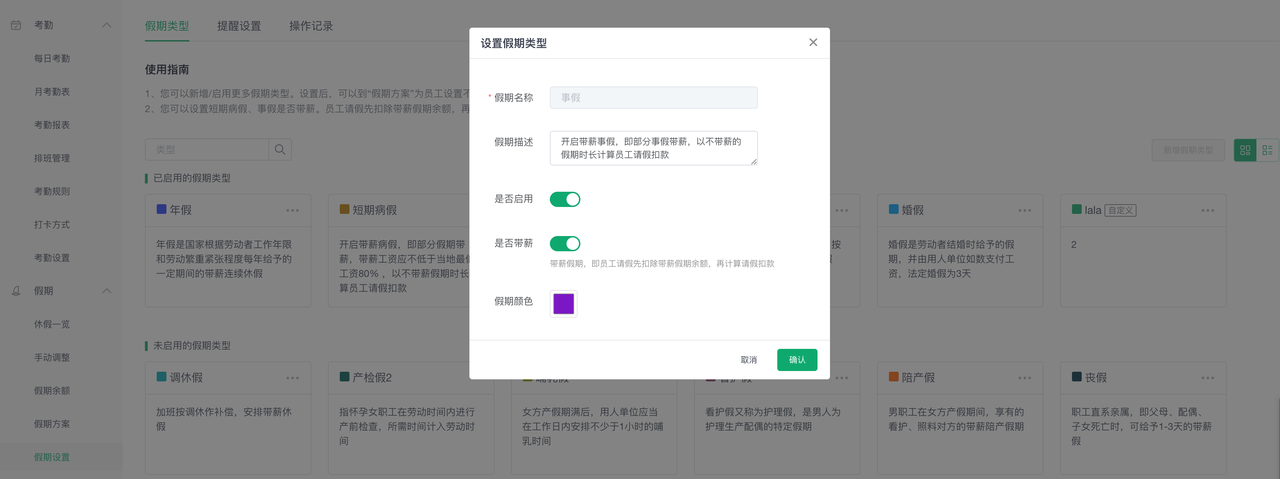This screenshot has width=1280, height=479.
Task: Switch to the 提醒设置 tab
Action: (239, 26)
